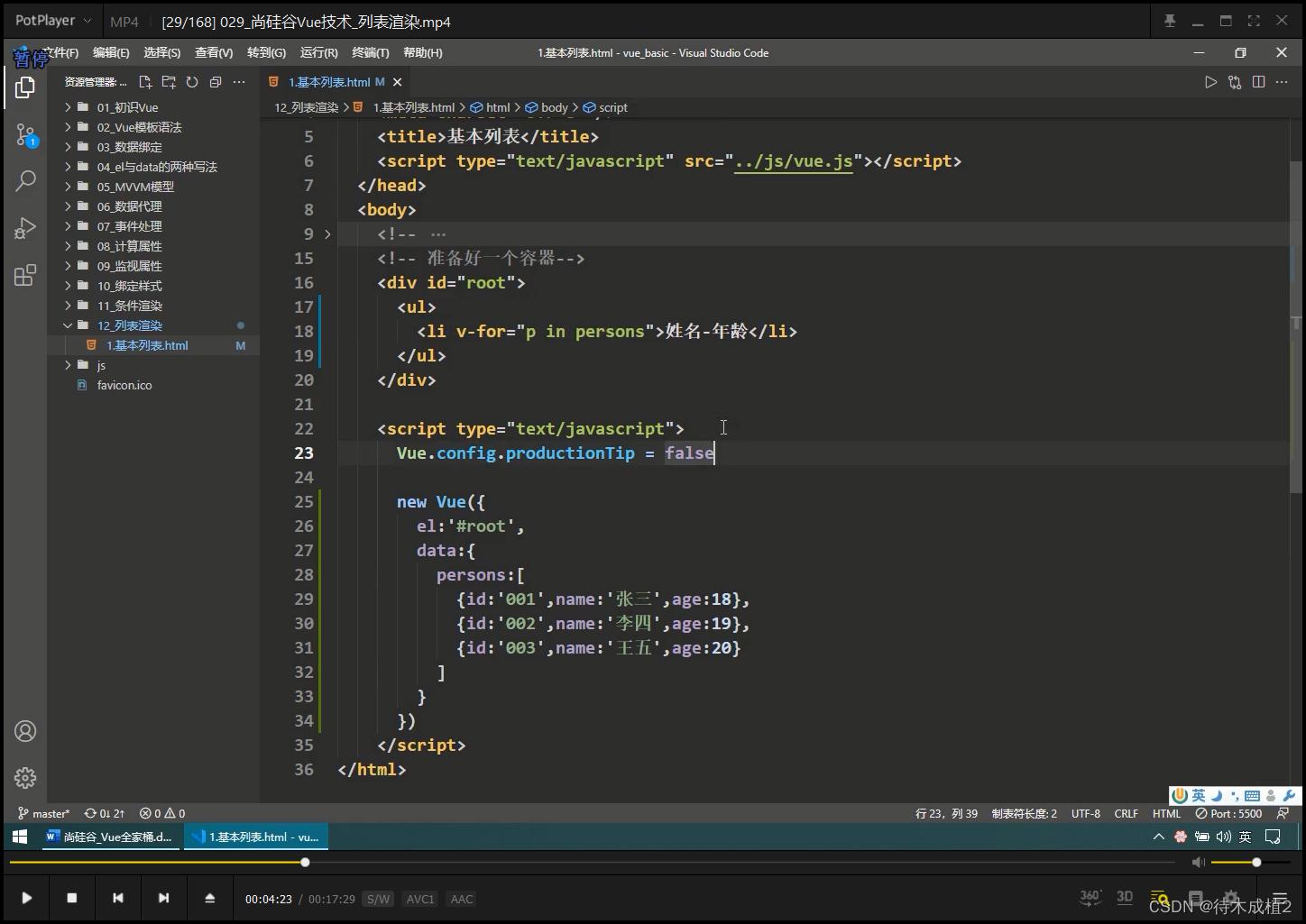Synchronize changes in the status bar

[105, 813]
